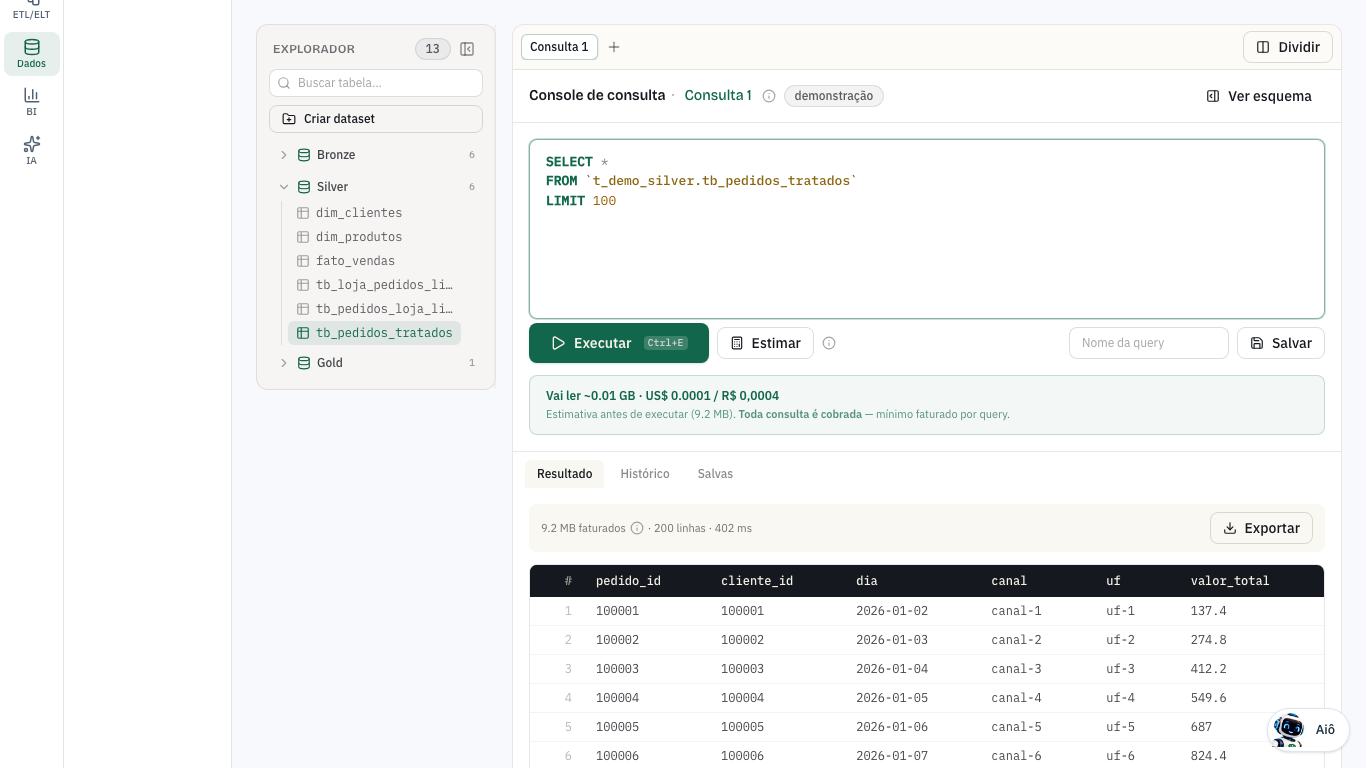
Task: Select the tb_loja_pedidos_li... table
Action: [375, 285]
